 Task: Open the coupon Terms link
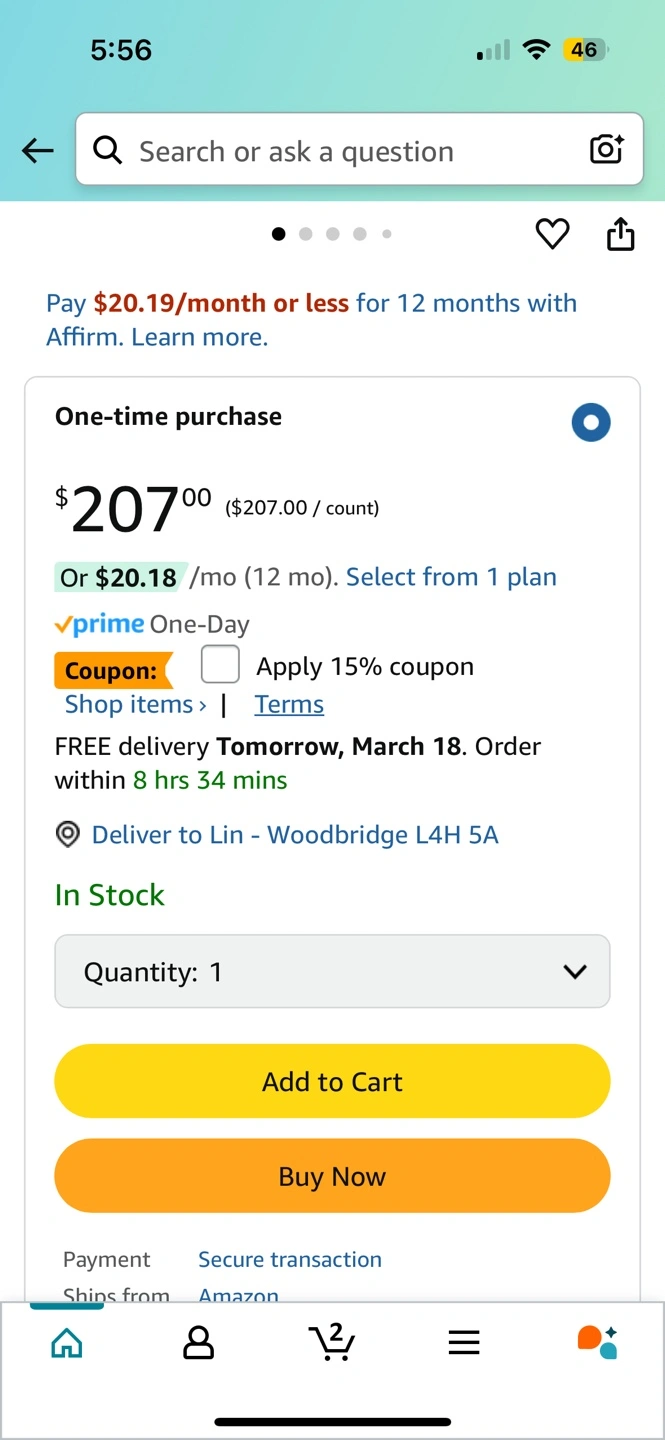click(x=289, y=704)
